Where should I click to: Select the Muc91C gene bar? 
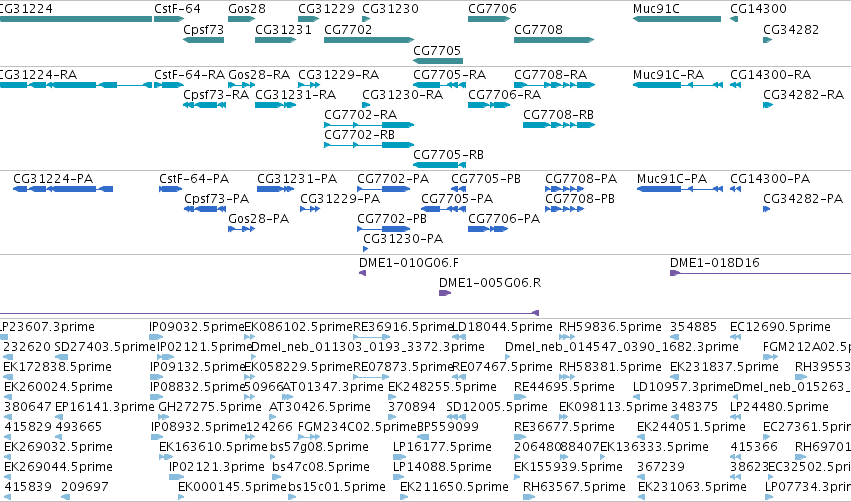(x=677, y=19)
